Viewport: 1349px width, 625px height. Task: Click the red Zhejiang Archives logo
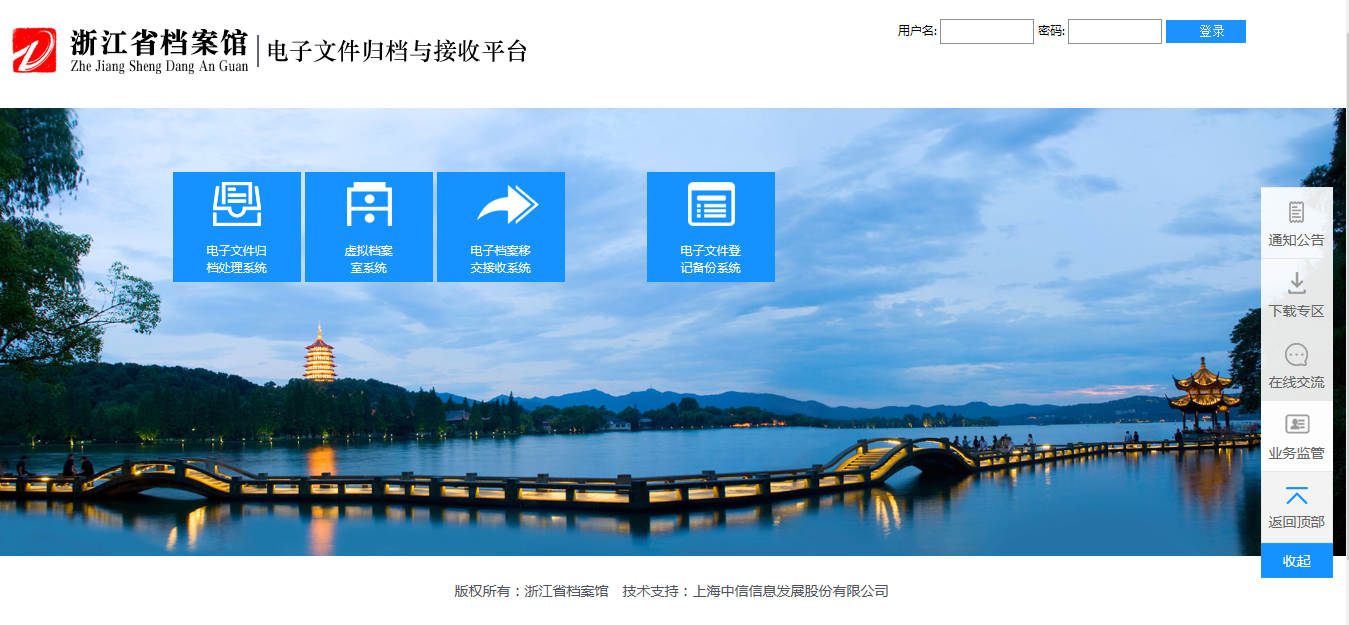pos(35,50)
